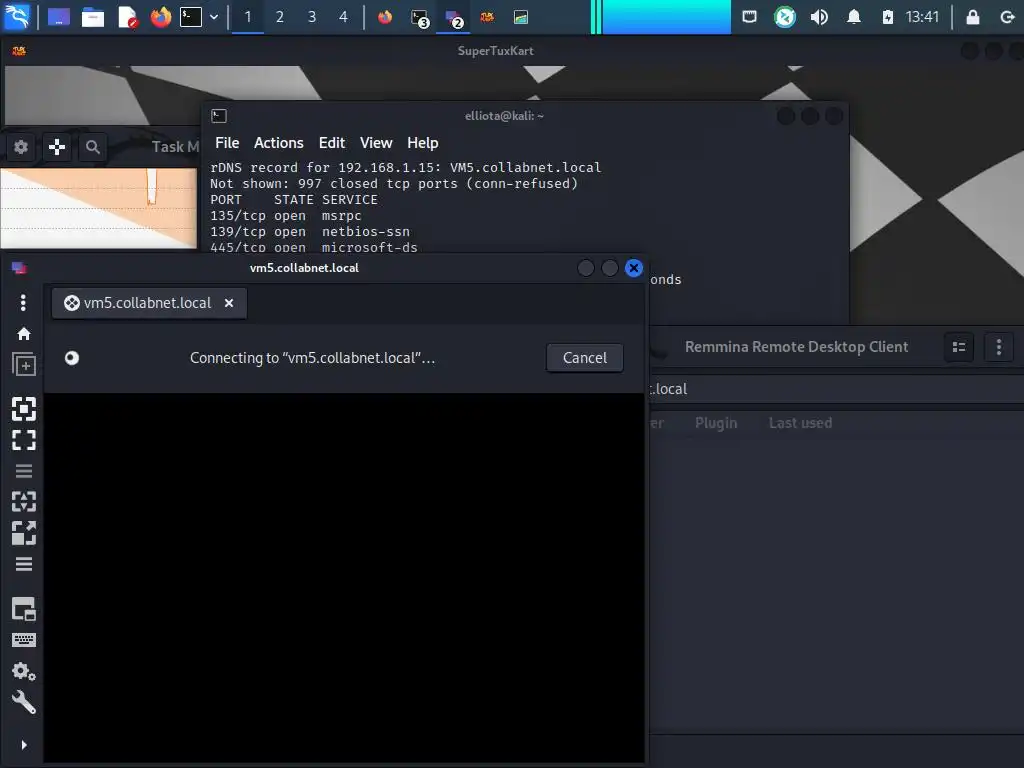Open the file manager from the top panel
The width and height of the screenshot is (1024, 768).
coord(93,17)
